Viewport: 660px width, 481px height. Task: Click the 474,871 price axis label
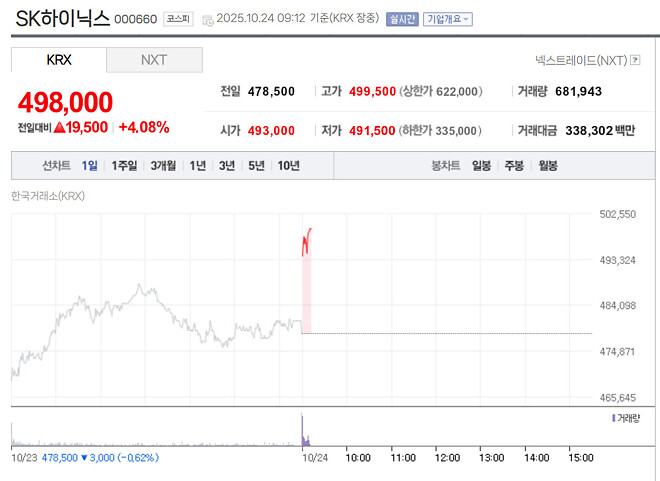tap(617, 351)
